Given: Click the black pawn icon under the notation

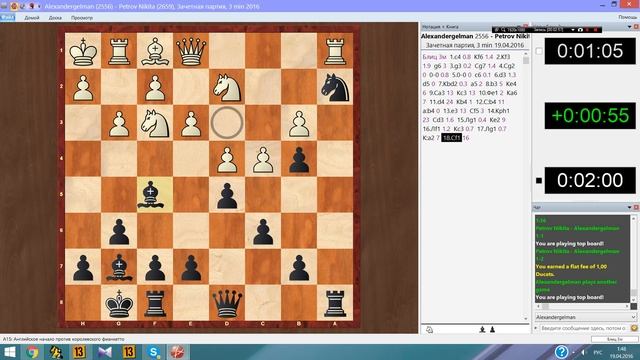Looking at the screenshot, I should coord(492,329).
